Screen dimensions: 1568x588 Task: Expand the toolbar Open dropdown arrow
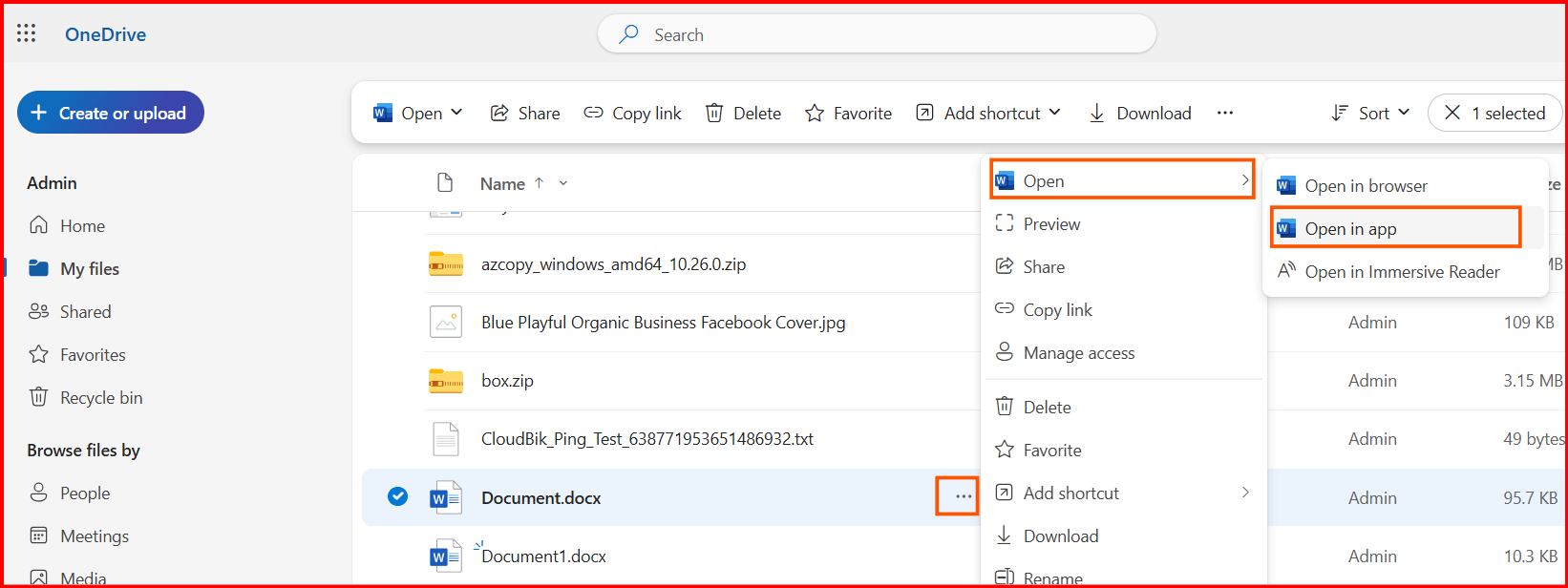[456, 113]
